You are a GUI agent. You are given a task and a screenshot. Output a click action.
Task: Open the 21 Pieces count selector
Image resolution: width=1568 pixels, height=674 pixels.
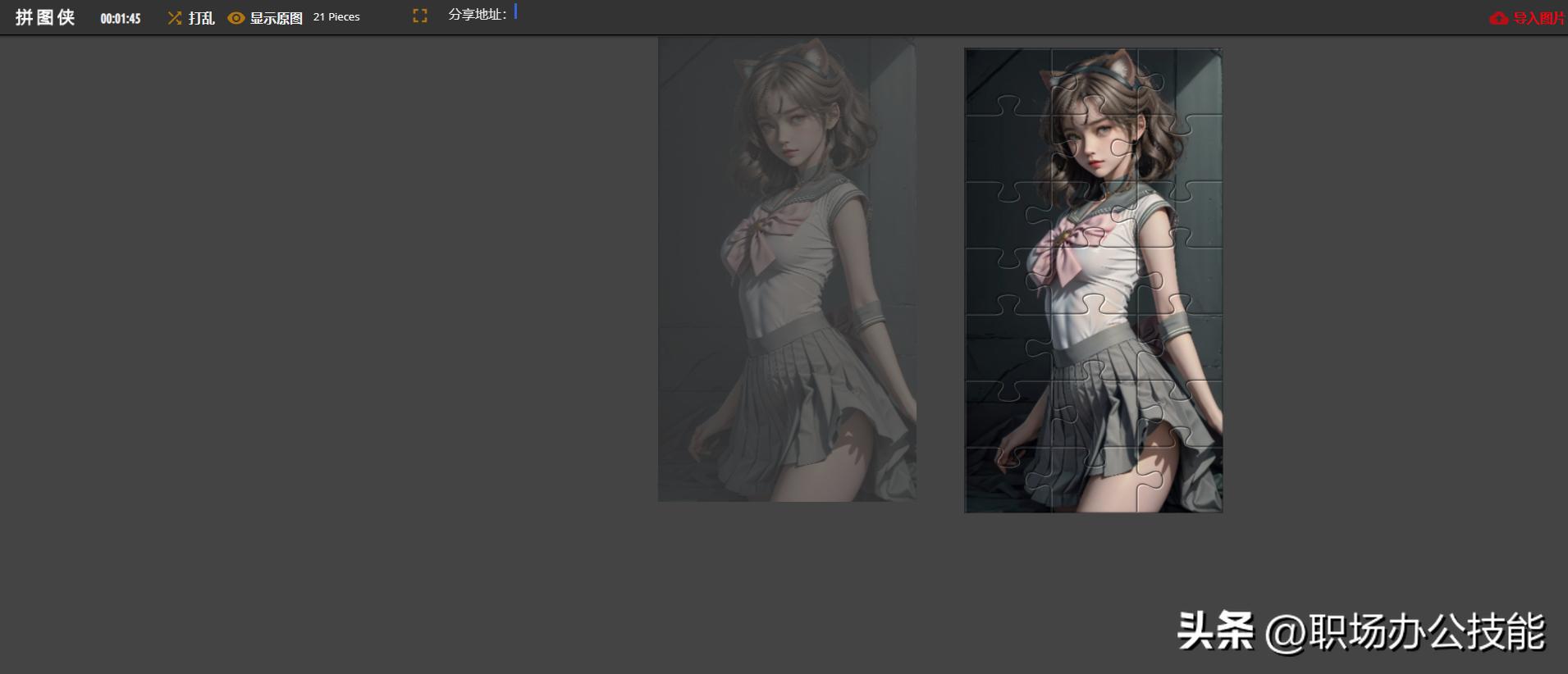coord(336,17)
